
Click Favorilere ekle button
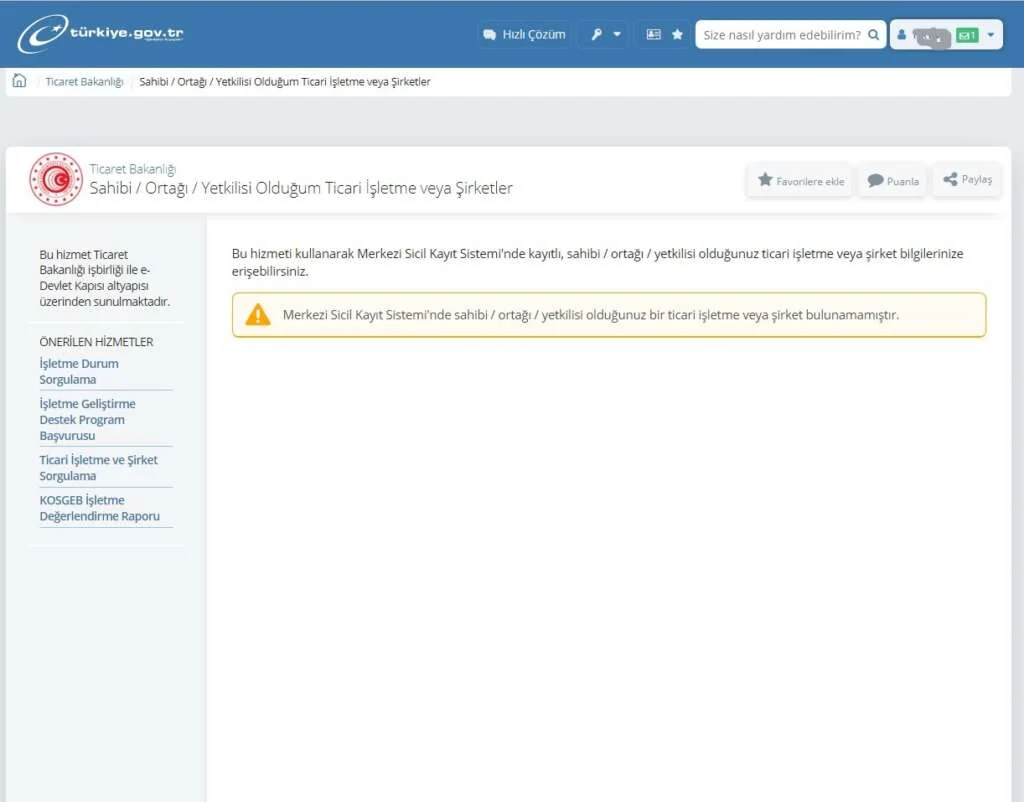[x=800, y=181]
